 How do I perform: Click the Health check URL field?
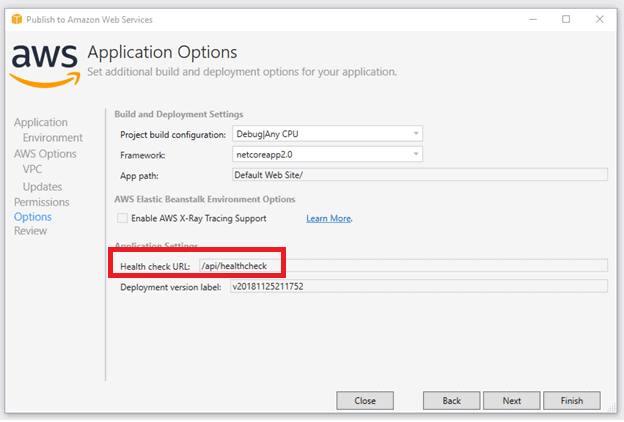pos(403,266)
